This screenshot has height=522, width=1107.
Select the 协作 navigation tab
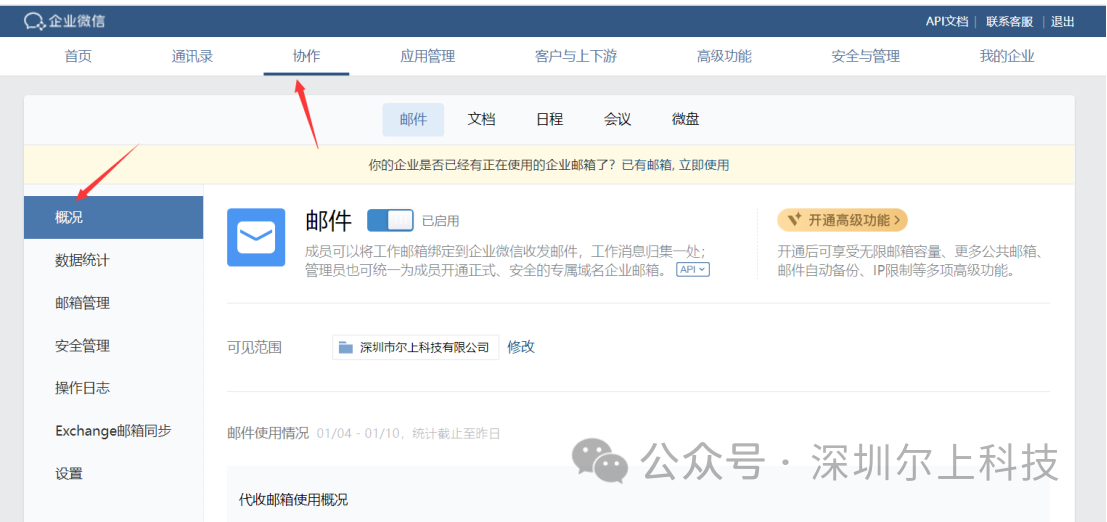pyautogui.click(x=306, y=57)
